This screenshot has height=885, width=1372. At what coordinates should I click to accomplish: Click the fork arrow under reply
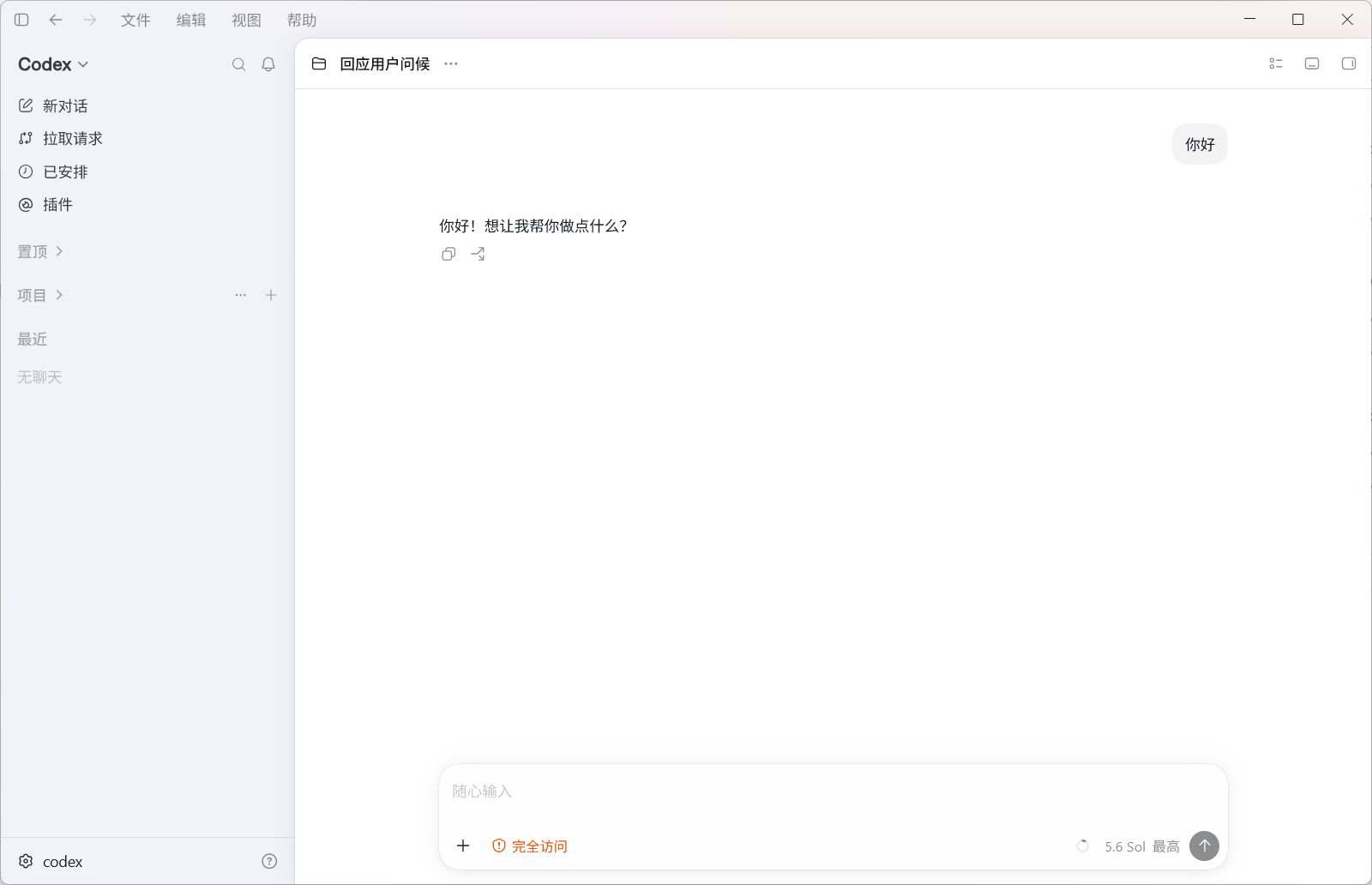point(478,254)
